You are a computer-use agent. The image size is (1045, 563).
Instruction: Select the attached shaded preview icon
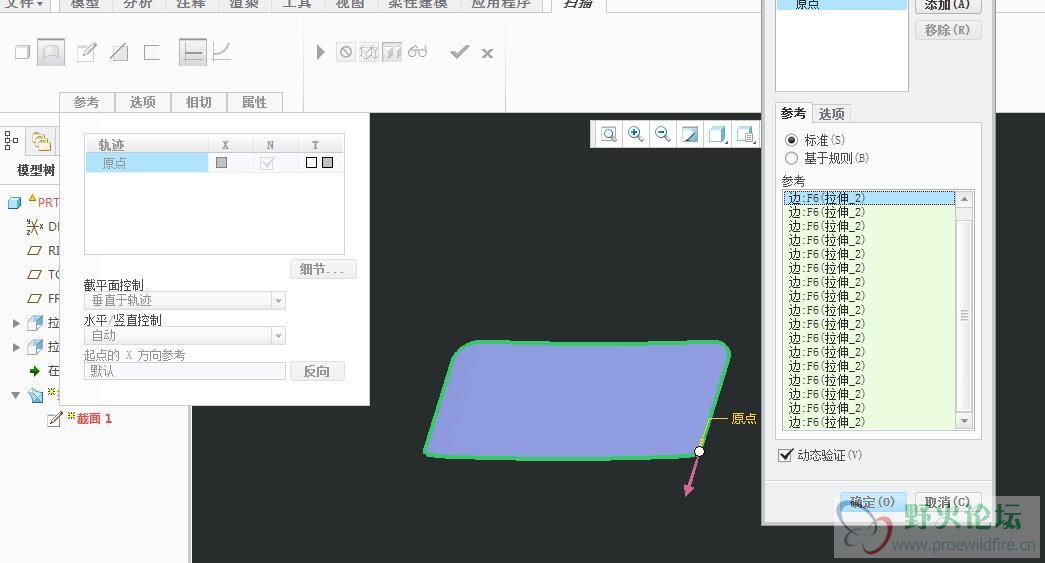coord(392,52)
